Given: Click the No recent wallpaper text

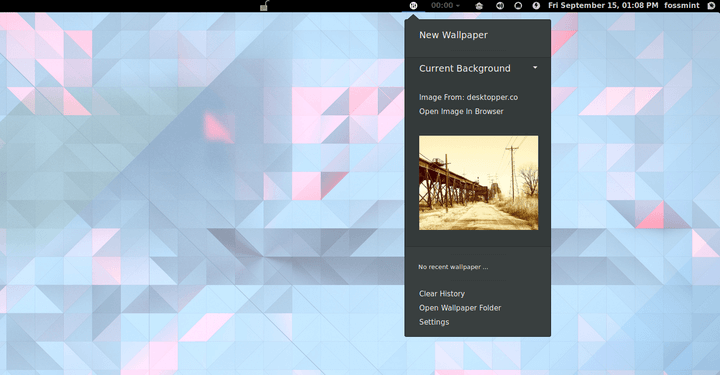Looking at the screenshot, I should click(x=453, y=267).
